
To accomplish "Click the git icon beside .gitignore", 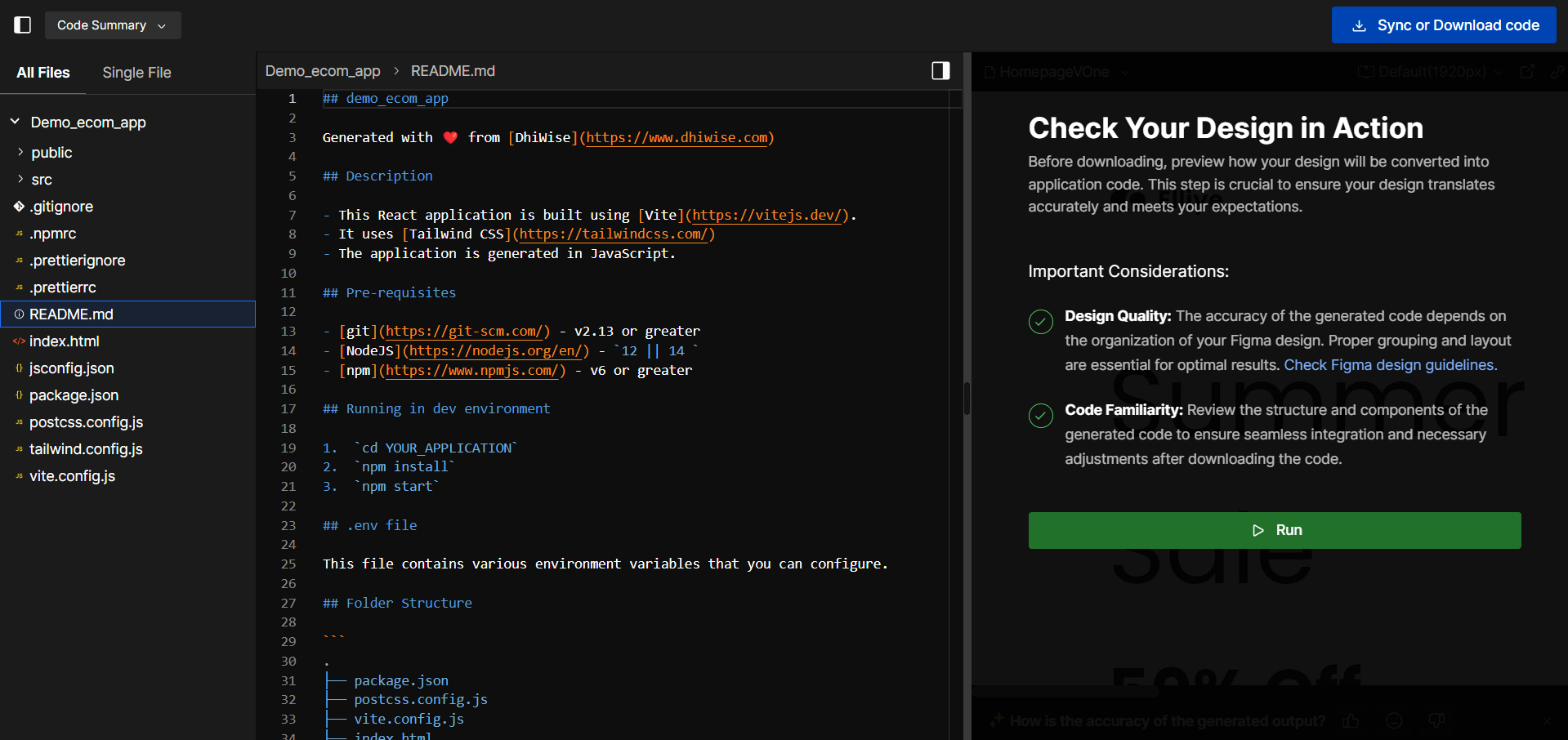I will pyautogui.click(x=19, y=207).
